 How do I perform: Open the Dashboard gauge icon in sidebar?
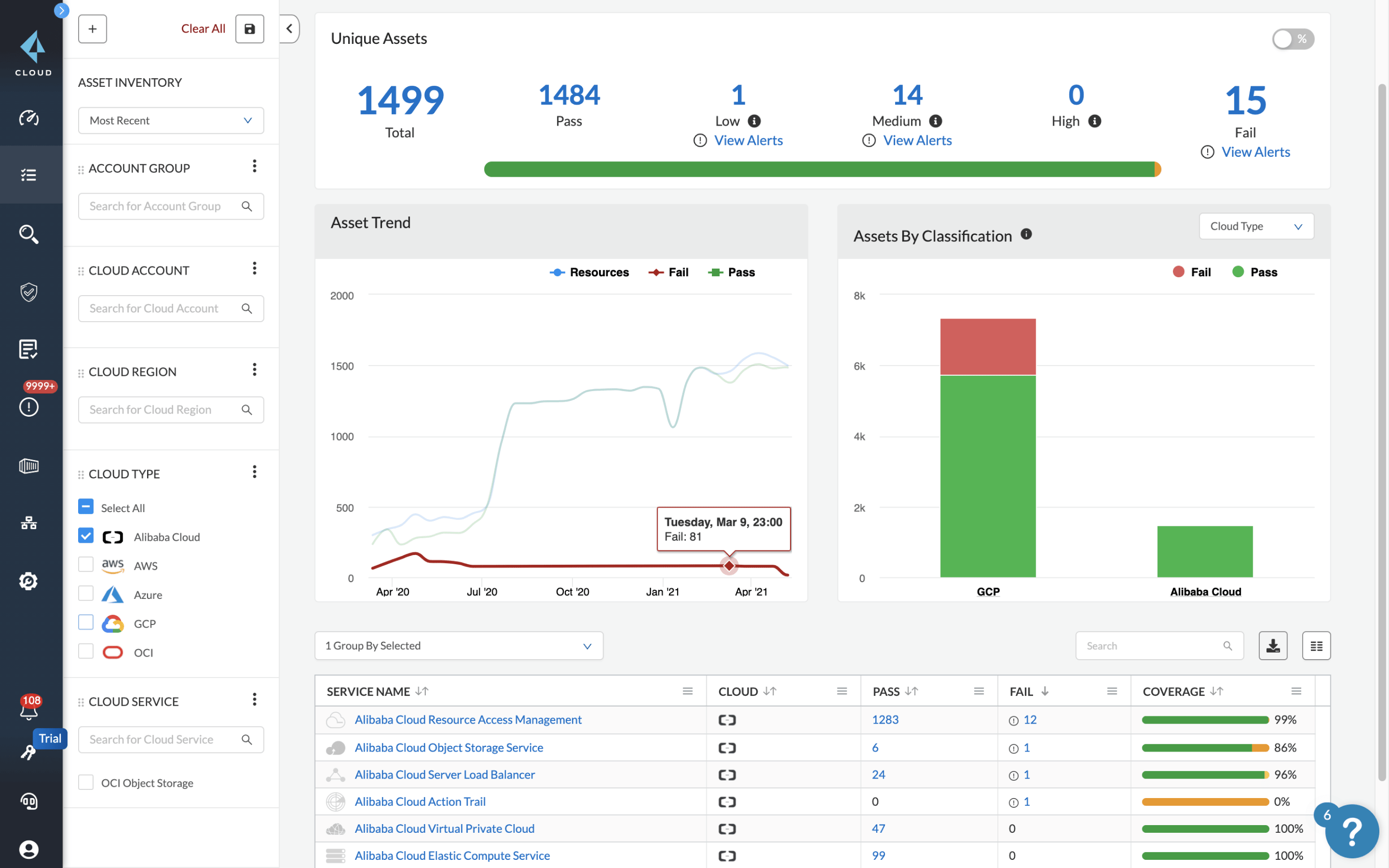pyautogui.click(x=29, y=117)
